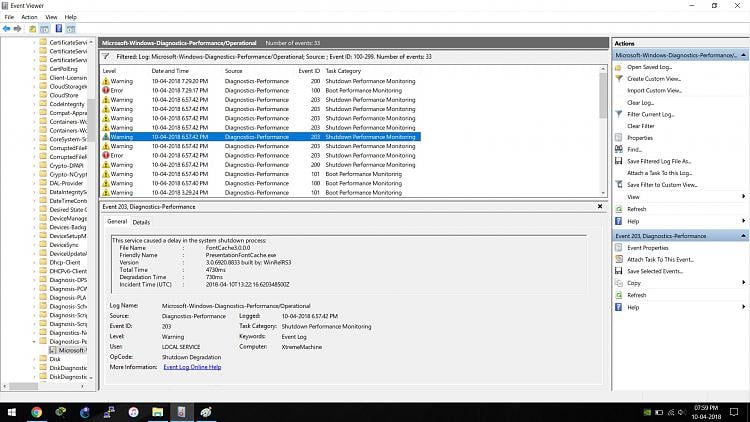
Task: Click Clear Filter action
Action: pyautogui.click(x=641, y=126)
